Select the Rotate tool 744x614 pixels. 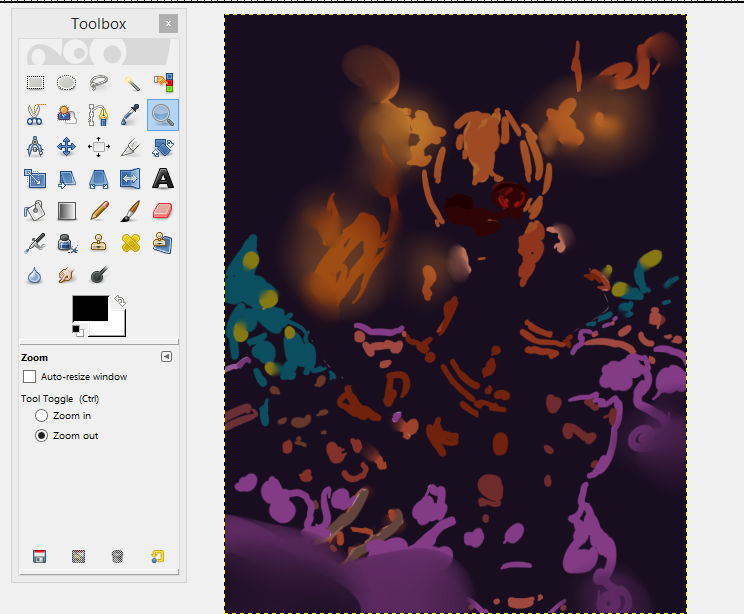click(x=163, y=147)
